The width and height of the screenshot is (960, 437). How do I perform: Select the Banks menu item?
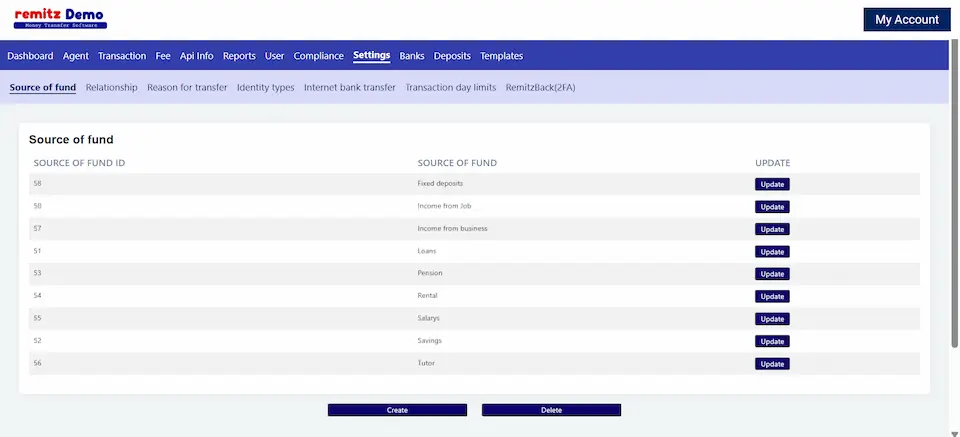[x=412, y=56]
